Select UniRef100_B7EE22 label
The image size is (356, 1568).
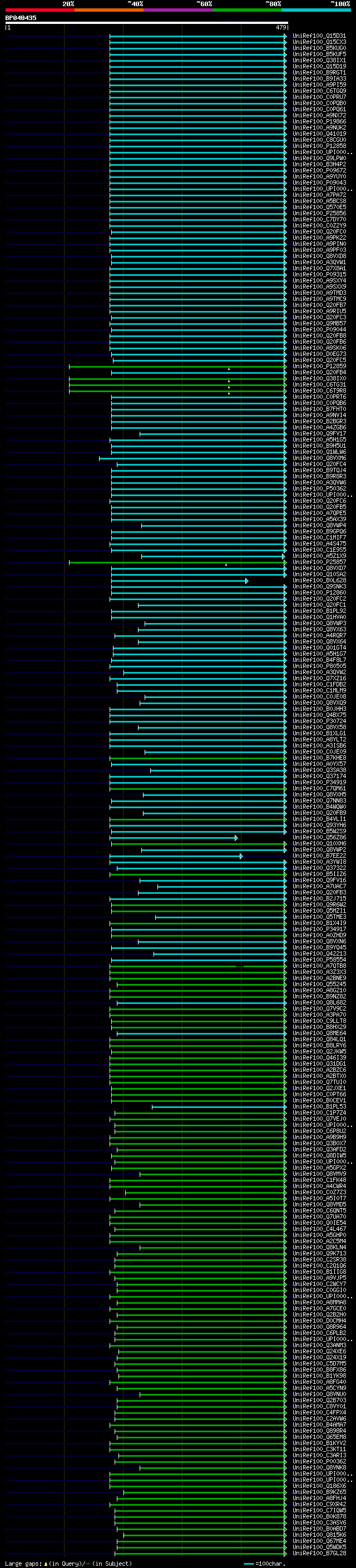coord(319,857)
